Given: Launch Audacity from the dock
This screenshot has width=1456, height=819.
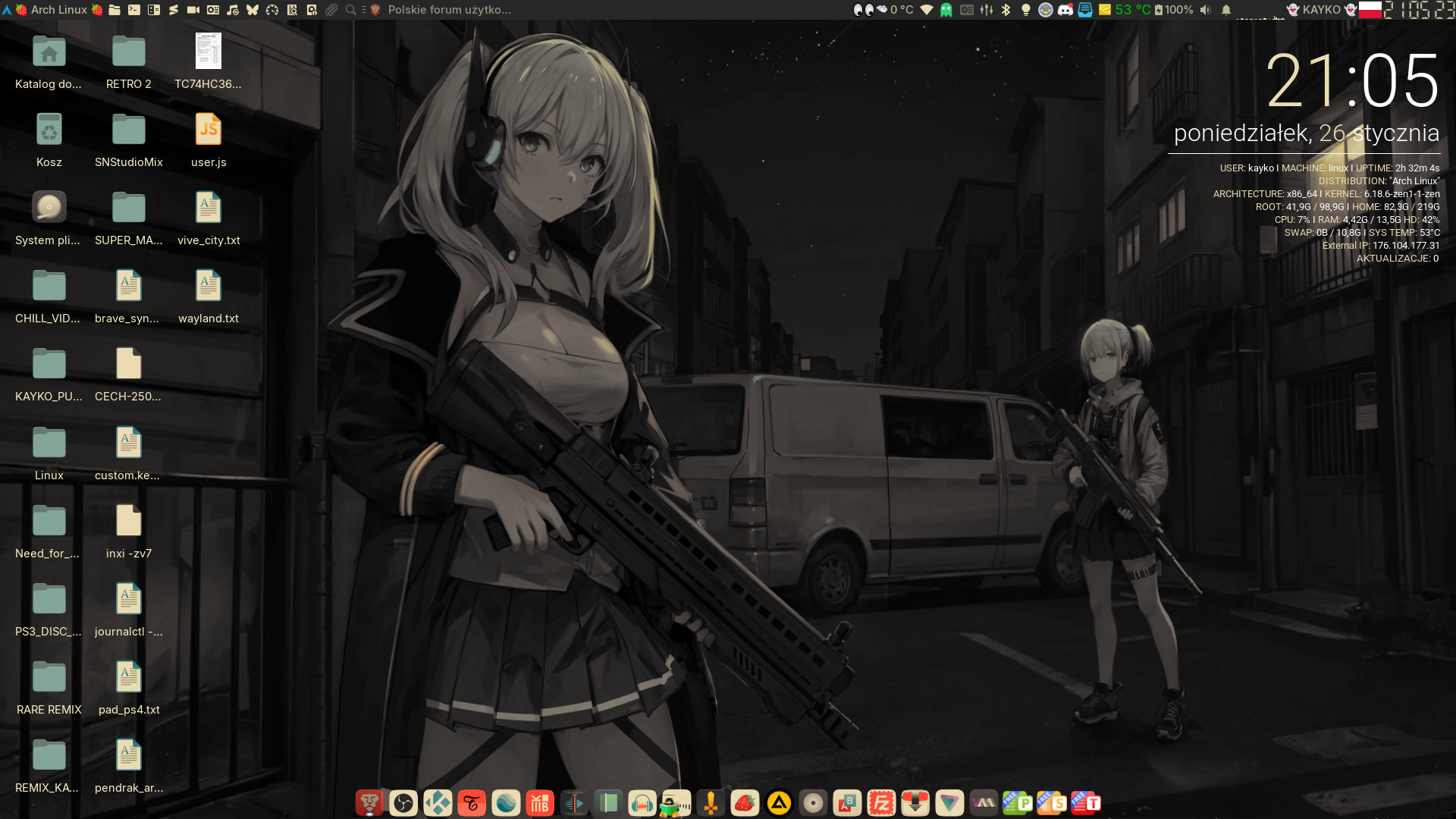Looking at the screenshot, I should pos(642,802).
